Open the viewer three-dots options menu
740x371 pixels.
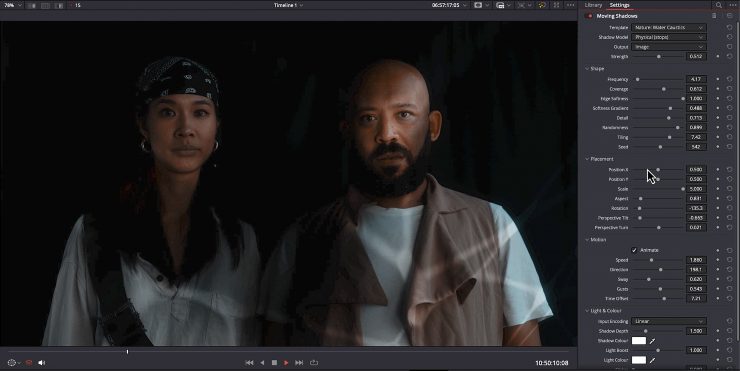[571, 5]
